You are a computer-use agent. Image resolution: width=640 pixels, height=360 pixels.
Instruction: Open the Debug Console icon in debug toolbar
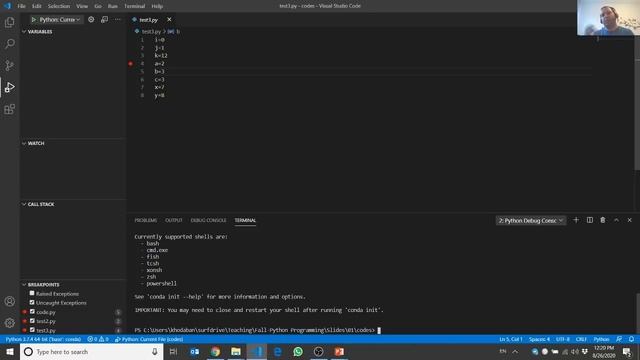104,20
